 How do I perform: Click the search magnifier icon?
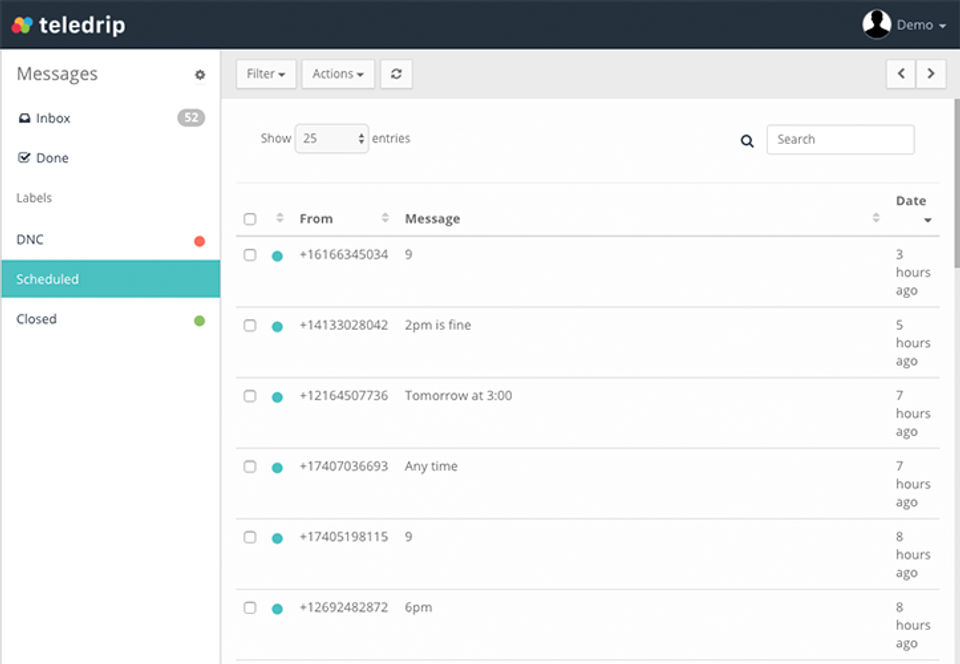coord(747,141)
